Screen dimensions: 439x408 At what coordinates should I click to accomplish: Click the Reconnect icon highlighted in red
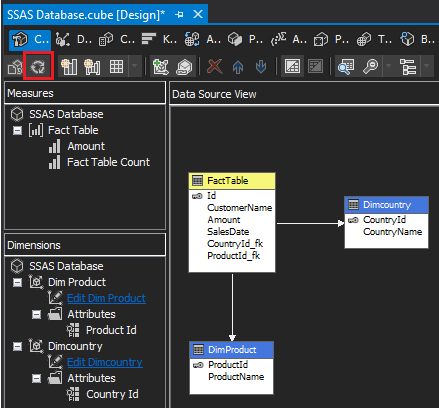[x=38, y=66]
